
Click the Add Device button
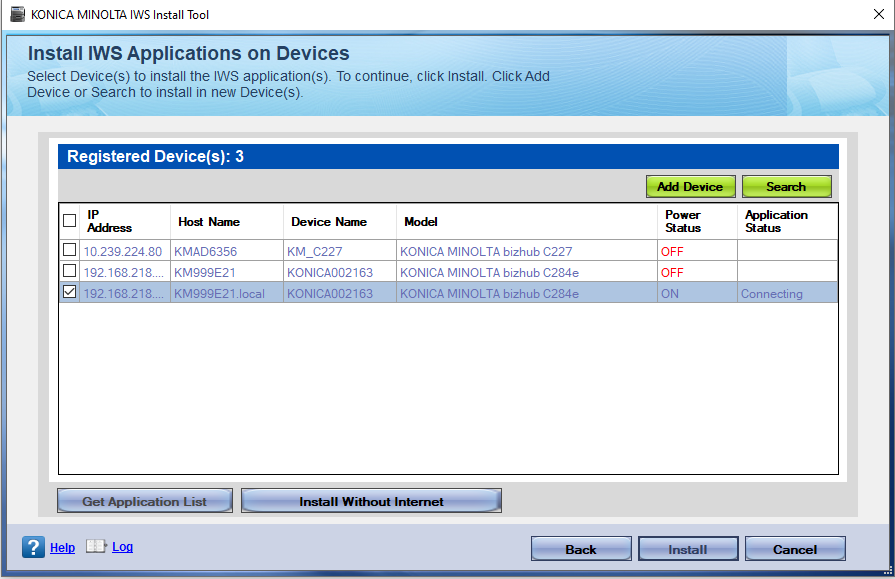click(x=690, y=187)
